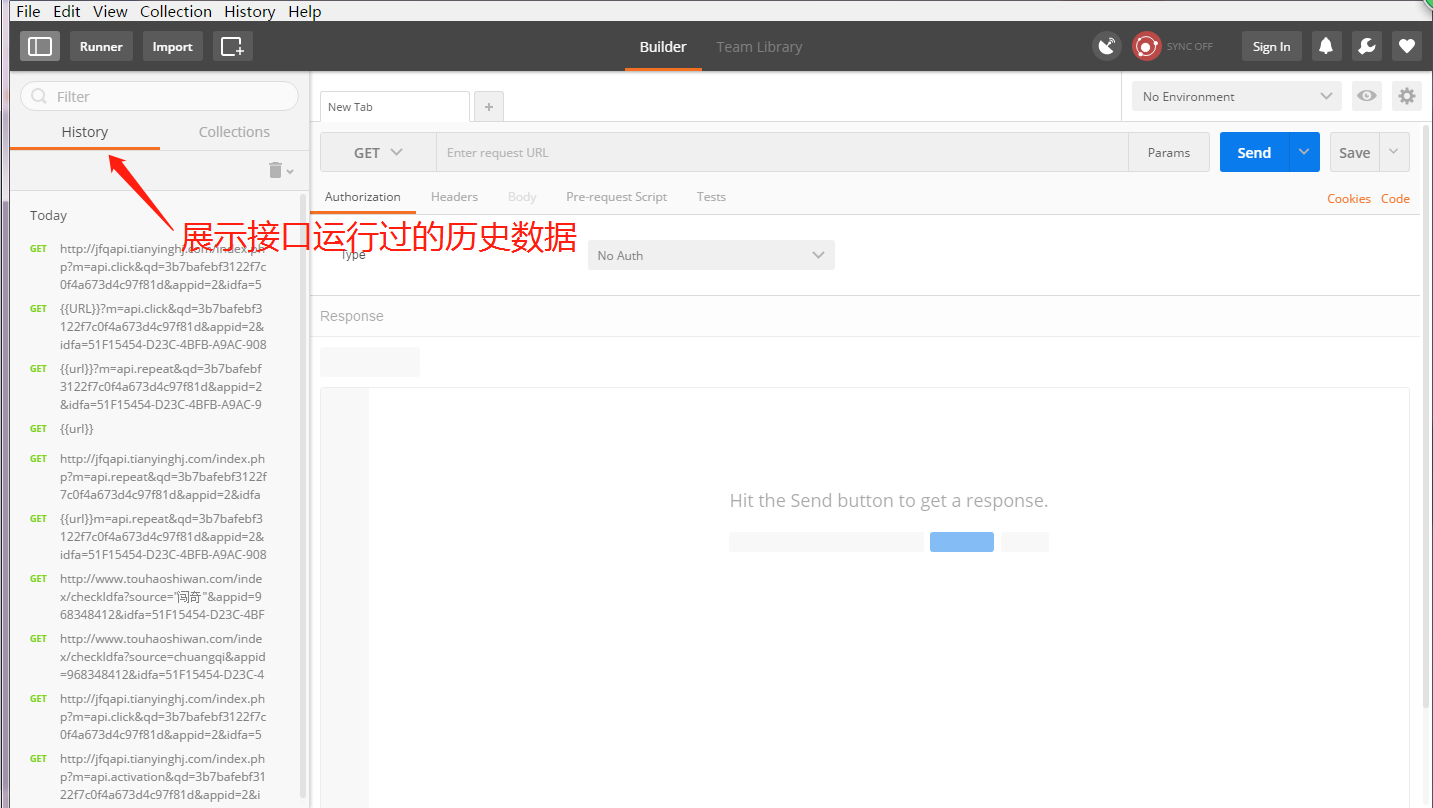The image size is (1433, 808).
Task: Open the Code link
Action: pos(1395,199)
